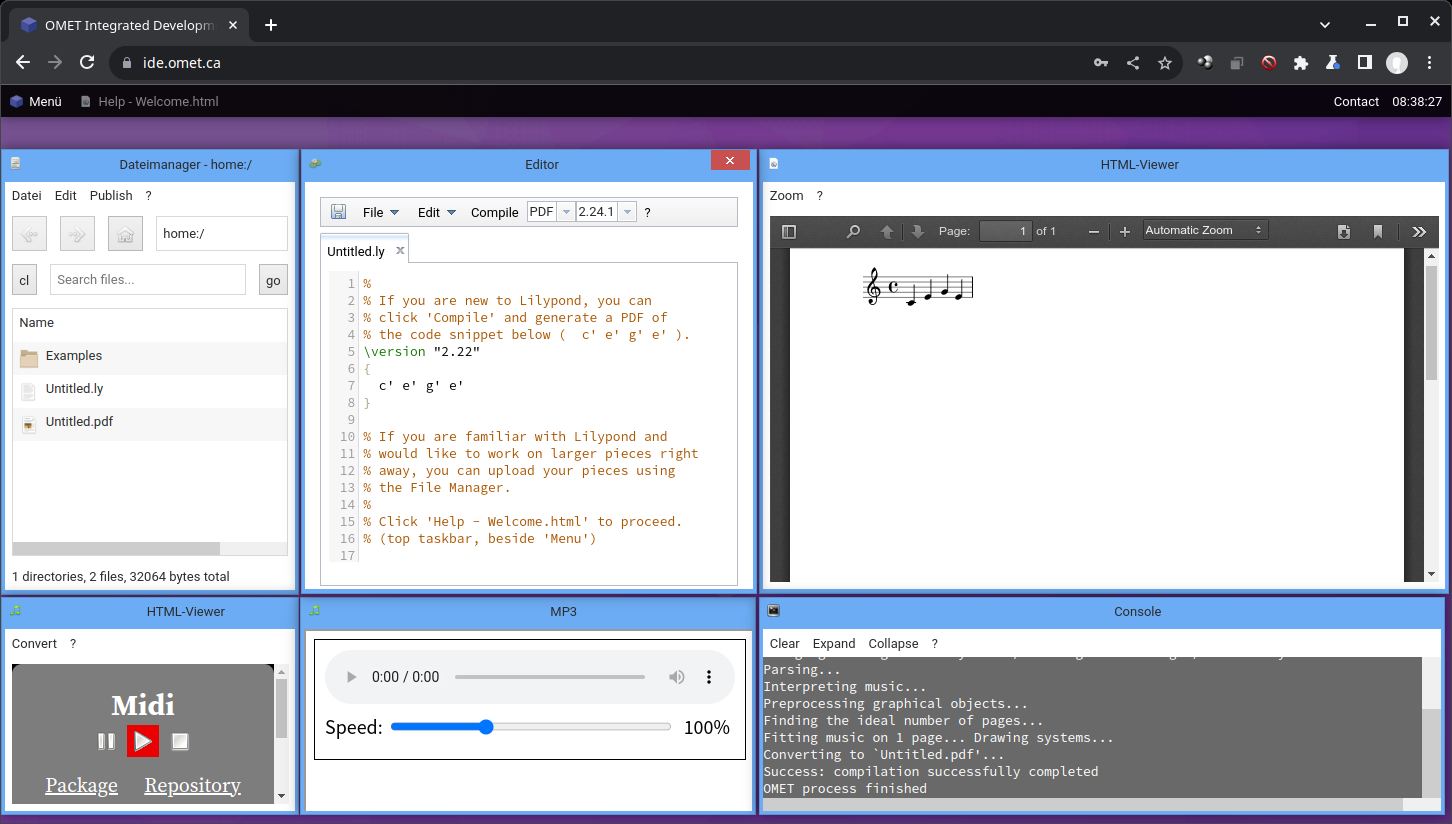The height and width of the screenshot is (824, 1452).
Task: Open the 2.24.1 version dropdown
Action: tap(627, 212)
